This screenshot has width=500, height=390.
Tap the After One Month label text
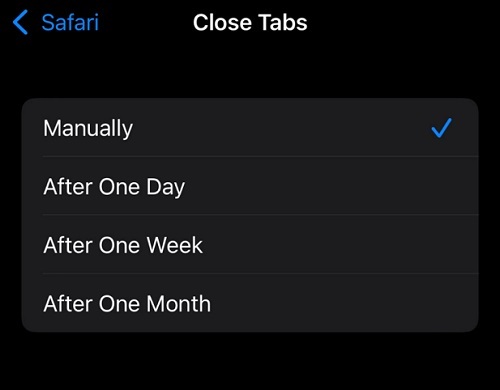[x=127, y=304]
